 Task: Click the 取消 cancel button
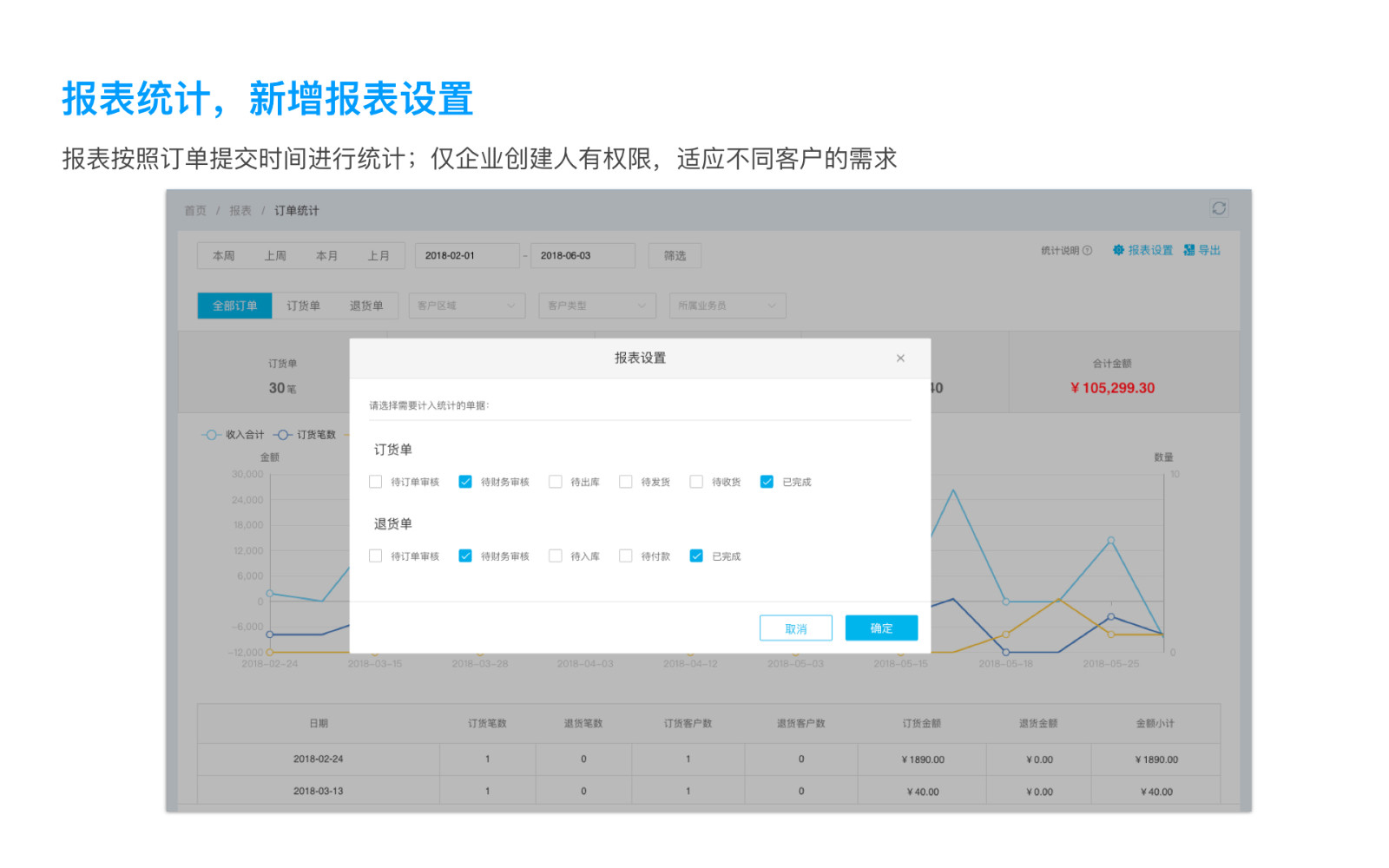pos(796,628)
